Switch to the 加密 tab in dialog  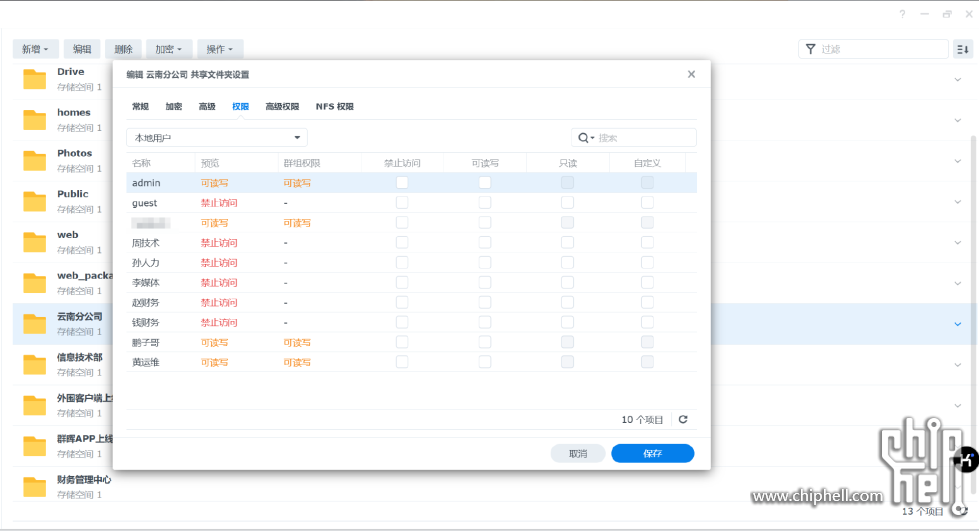tap(174, 107)
